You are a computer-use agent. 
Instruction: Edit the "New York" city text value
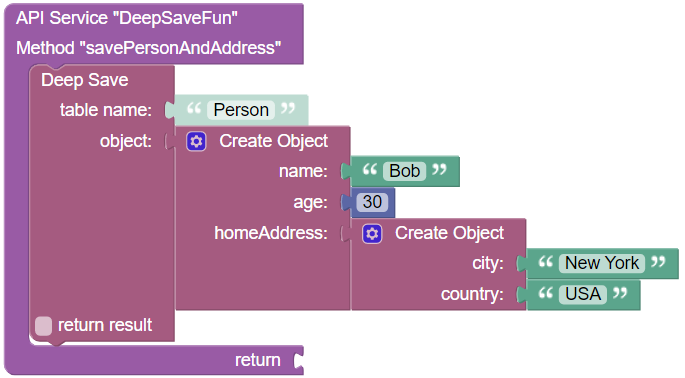point(602,263)
